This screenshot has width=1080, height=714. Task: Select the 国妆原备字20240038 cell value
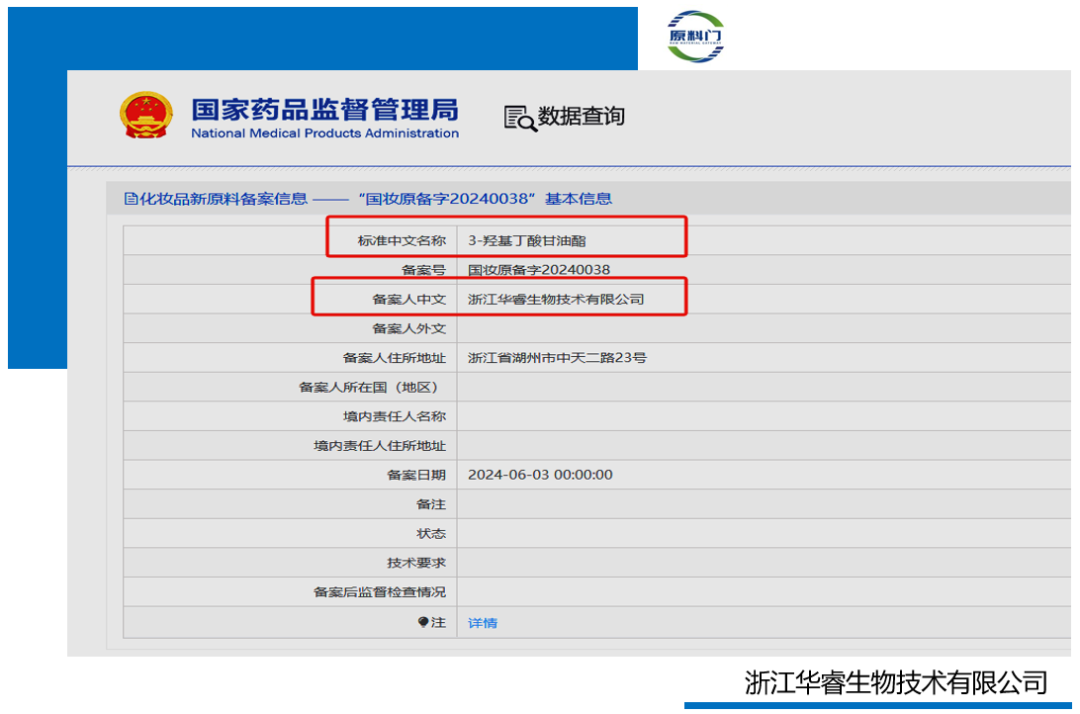click(539, 270)
